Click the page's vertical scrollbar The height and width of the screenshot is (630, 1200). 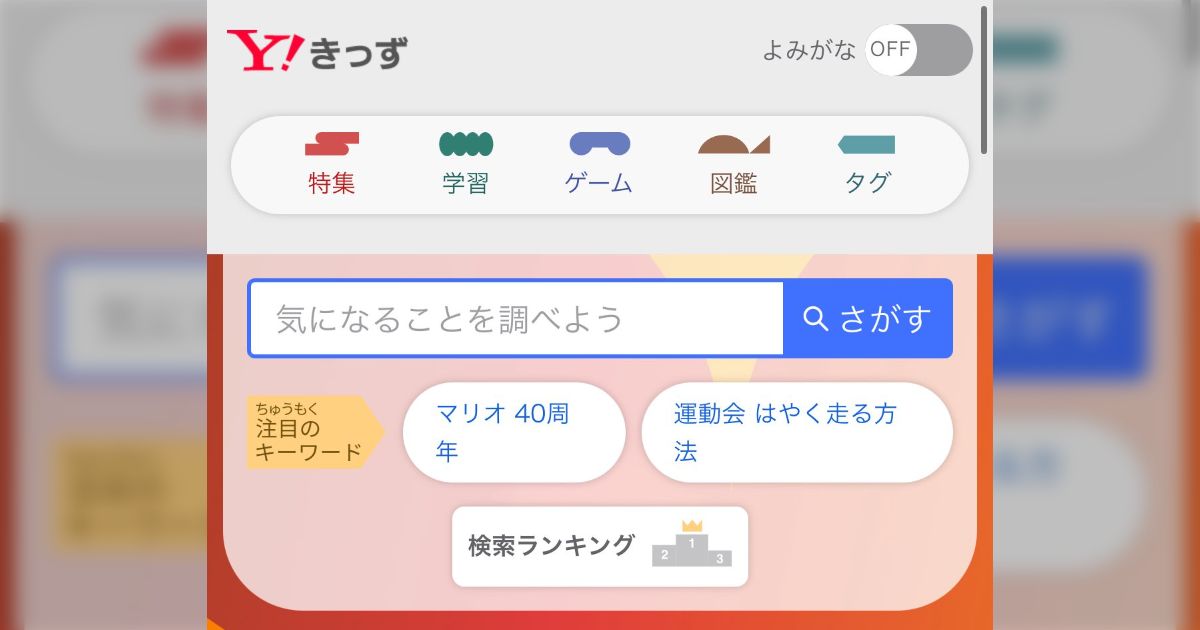point(984,80)
